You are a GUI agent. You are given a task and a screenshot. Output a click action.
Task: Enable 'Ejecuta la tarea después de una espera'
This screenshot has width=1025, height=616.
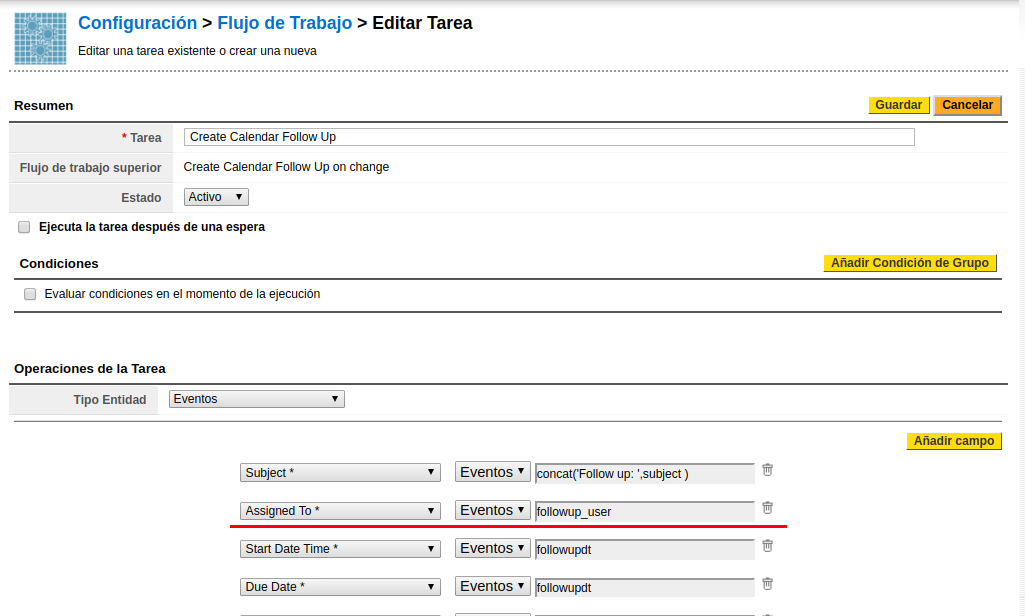tap(24, 227)
